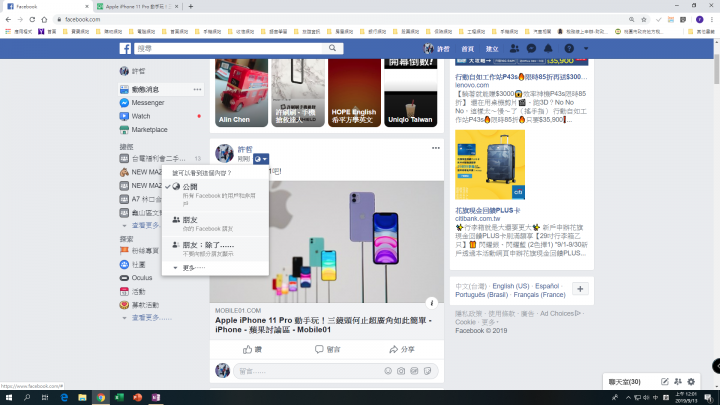The height and width of the screenshot is (405, 720).
Task: Open friend requests icon in header
Action: [x=514, y=48]
